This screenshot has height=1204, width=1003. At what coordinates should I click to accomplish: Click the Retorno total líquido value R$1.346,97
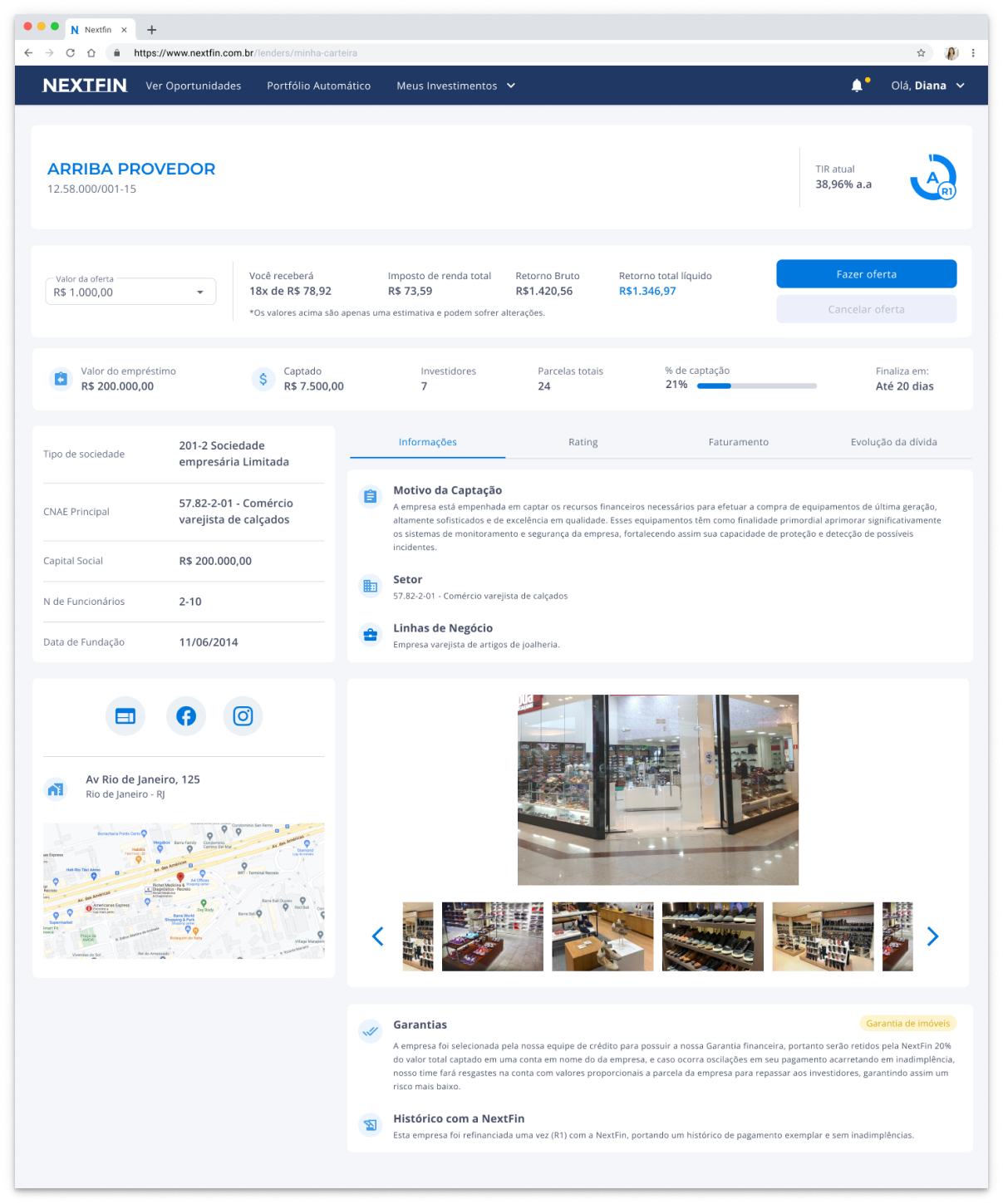pos(647,291)
